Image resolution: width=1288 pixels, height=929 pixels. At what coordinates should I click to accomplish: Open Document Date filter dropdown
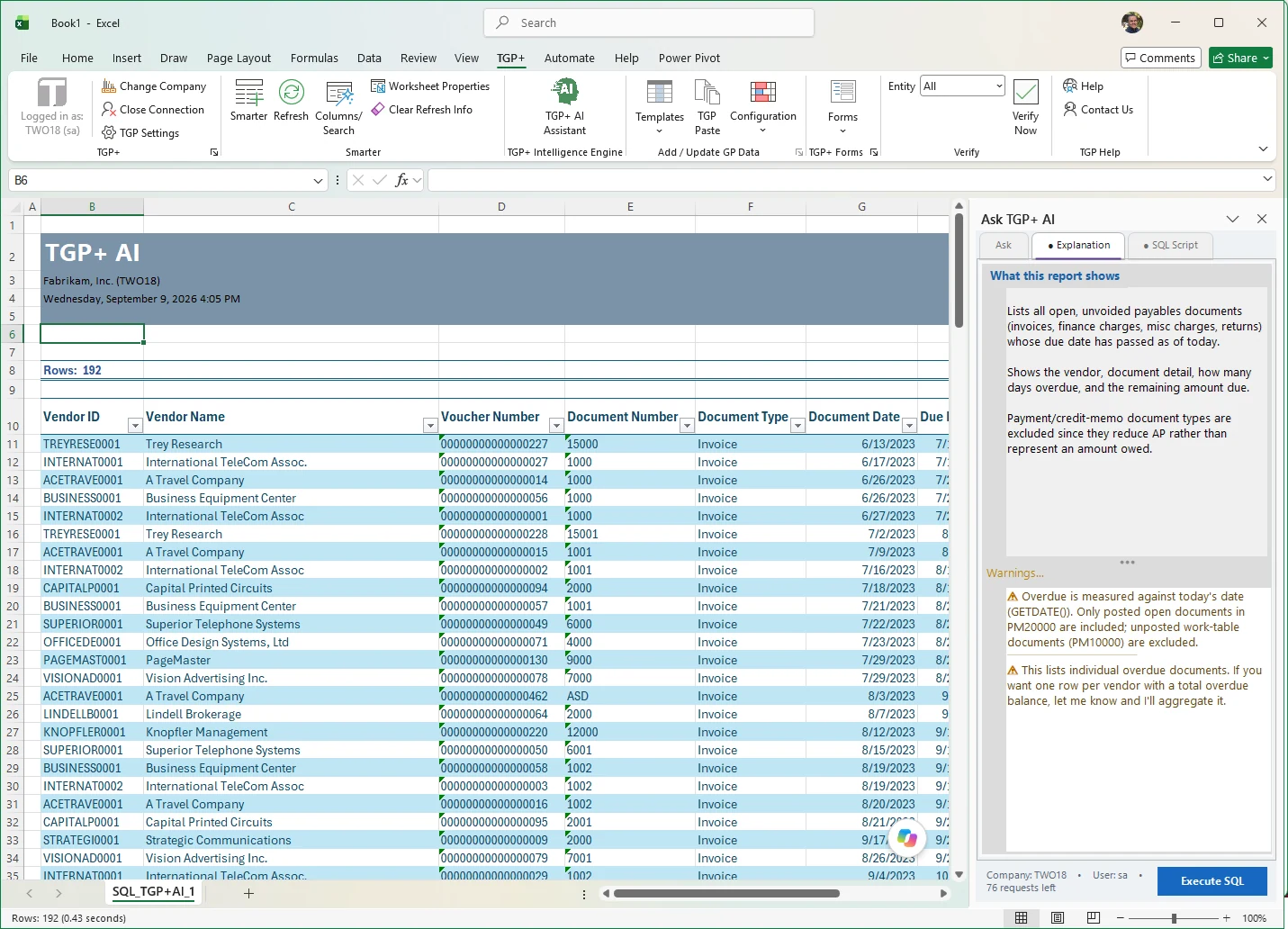pos(909,426)
